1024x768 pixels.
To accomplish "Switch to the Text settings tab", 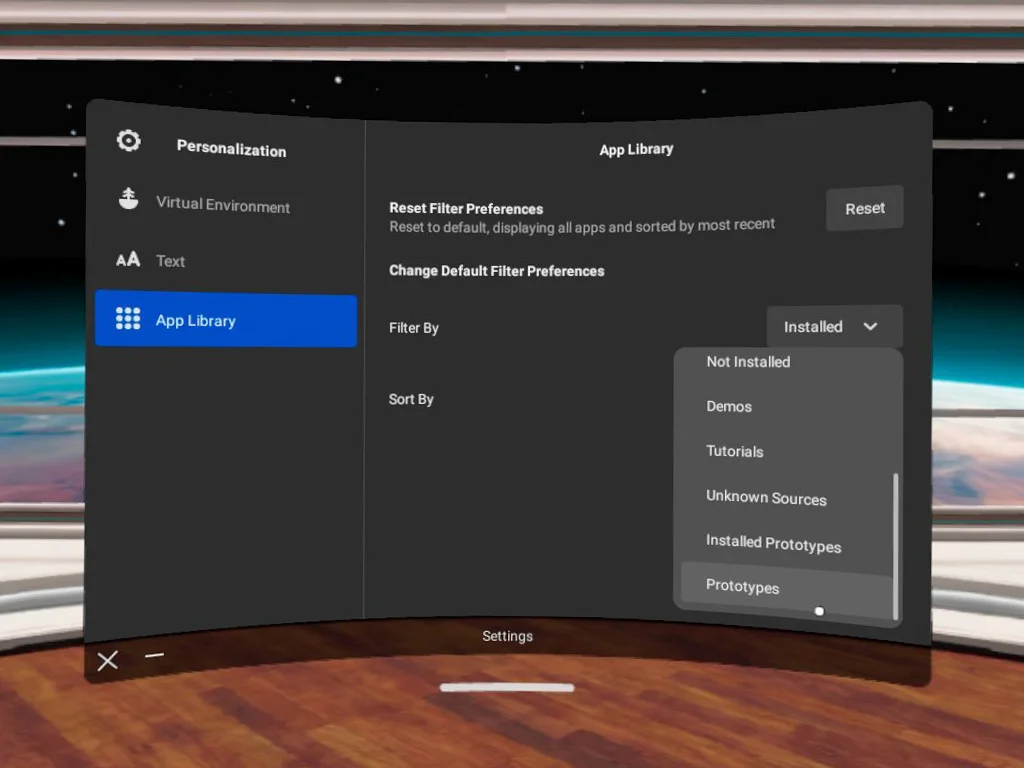I will [x=171, y=261].
